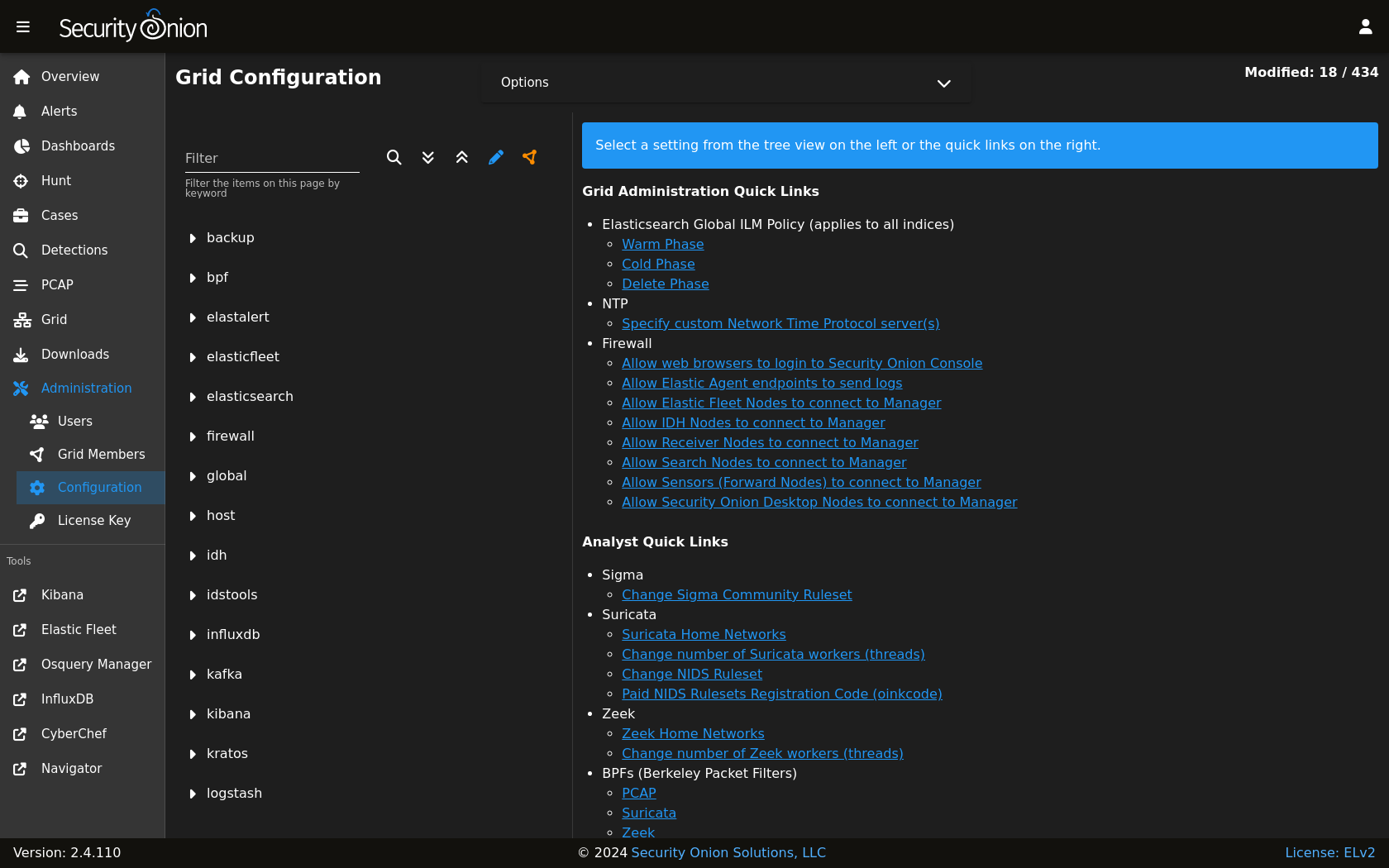Expand the elasticfleet tree node
This screenshot has width=1389, height=868.
[x=193, y=357]
